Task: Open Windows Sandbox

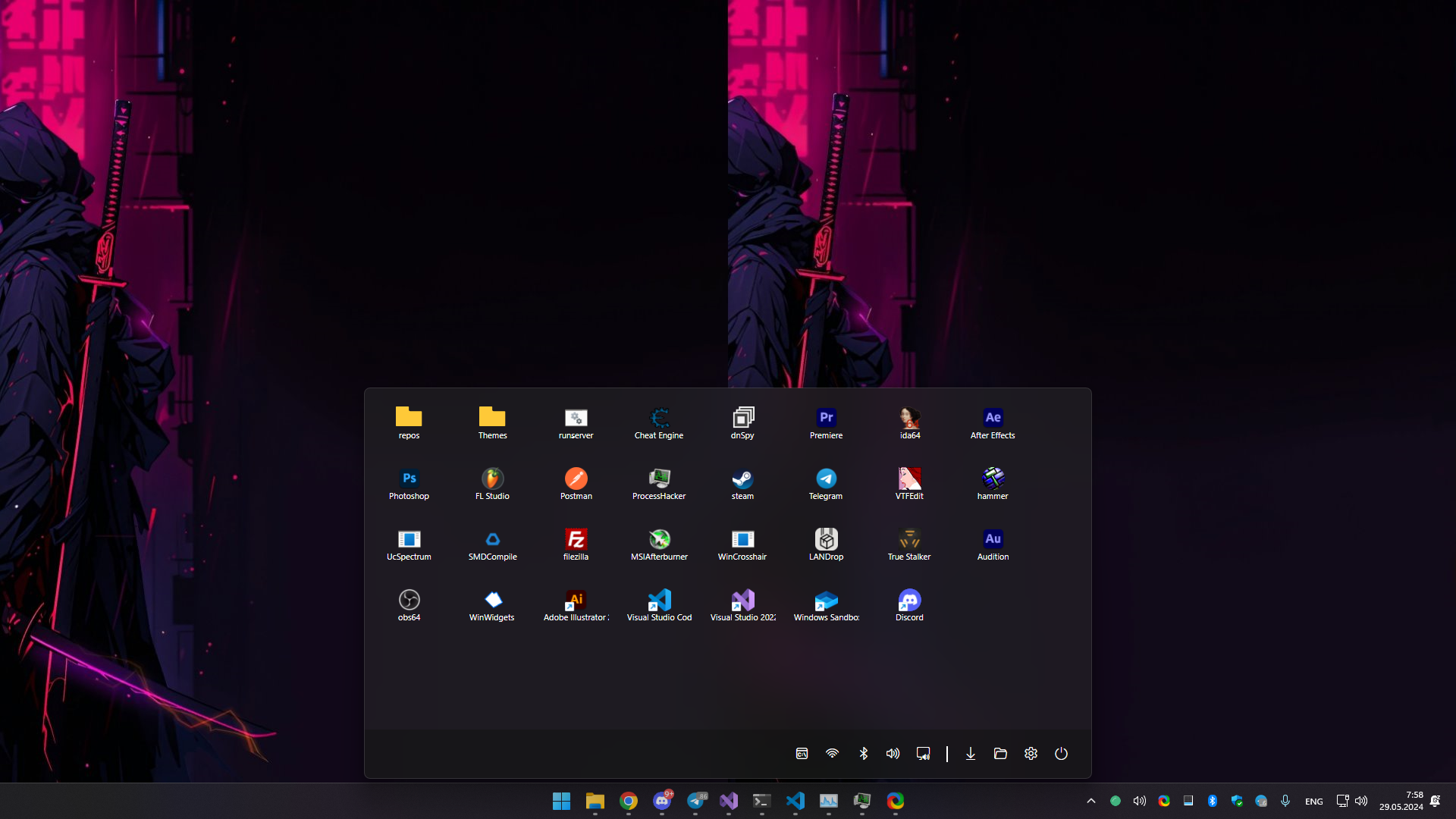Action: [x=826, y=605]
